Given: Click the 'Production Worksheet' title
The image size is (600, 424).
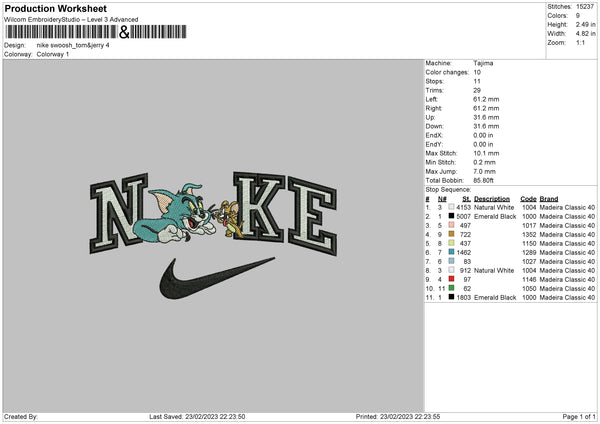Looking at the screenshot, I should tap(55, 8).
